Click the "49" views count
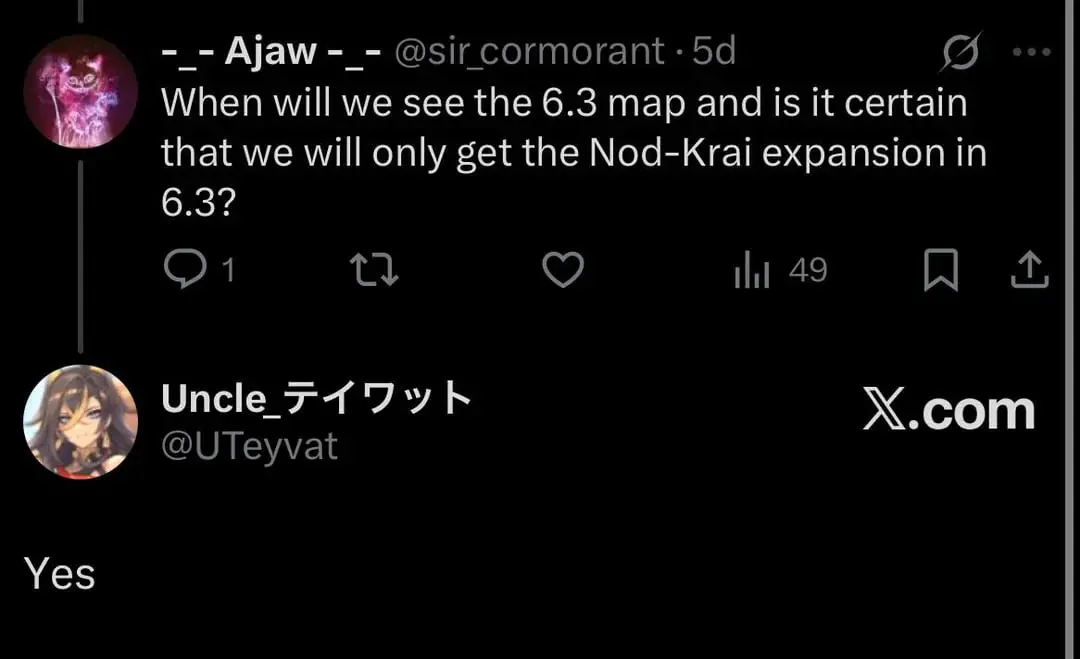The height and width of the screenshot is (659, 1080). click(x=808, y=270)
